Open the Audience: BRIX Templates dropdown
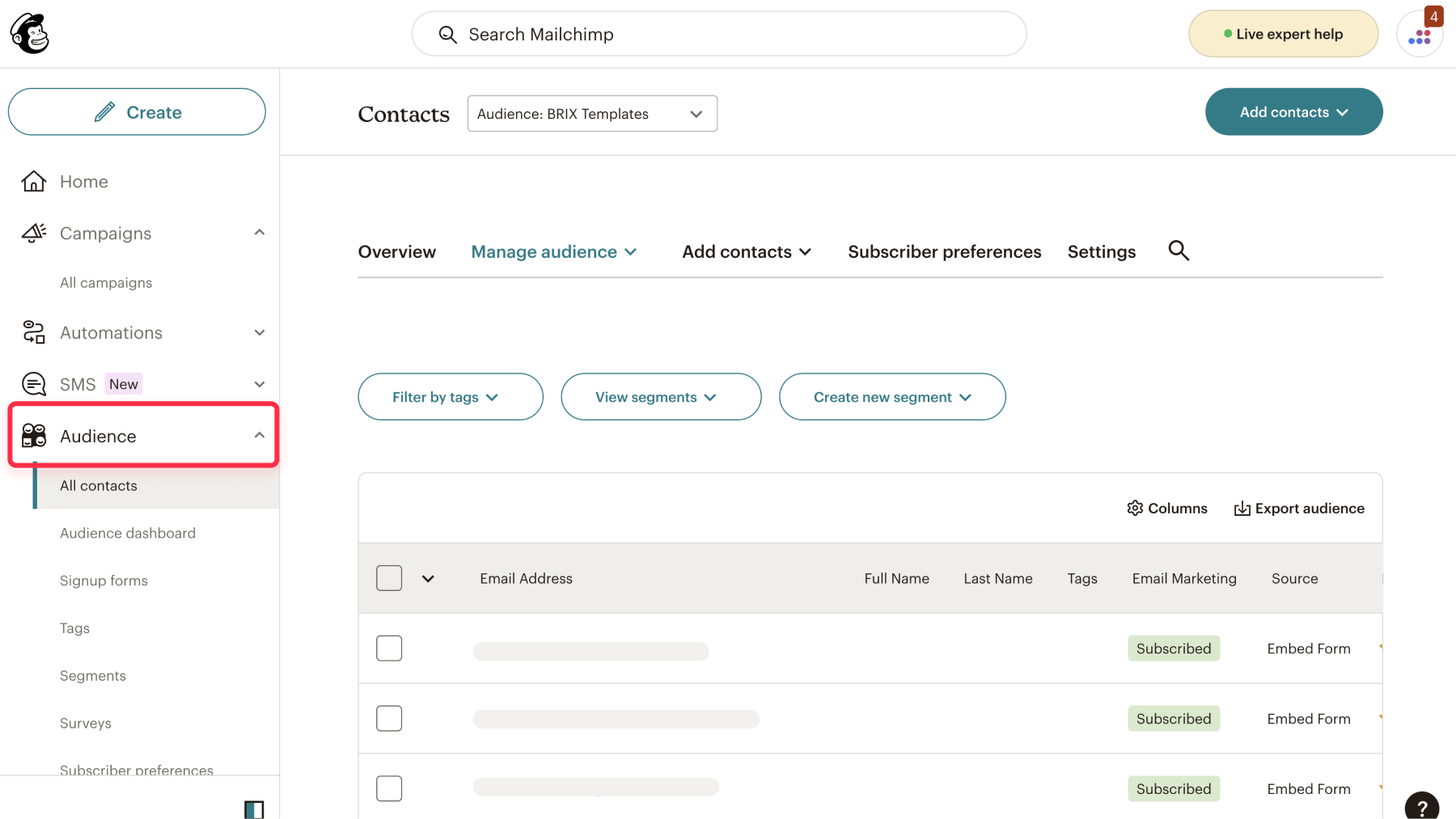Viewport: 1456px width, 819px height. [x=592, y=114]
